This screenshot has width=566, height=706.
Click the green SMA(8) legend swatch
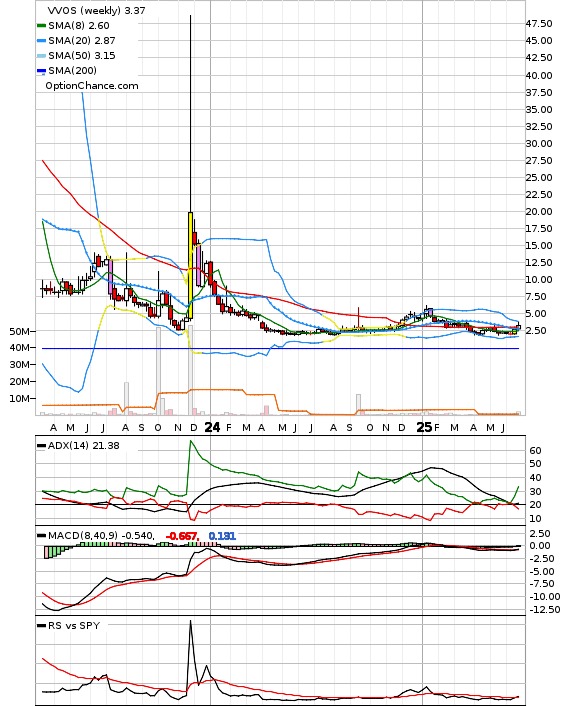pos(41,26)
